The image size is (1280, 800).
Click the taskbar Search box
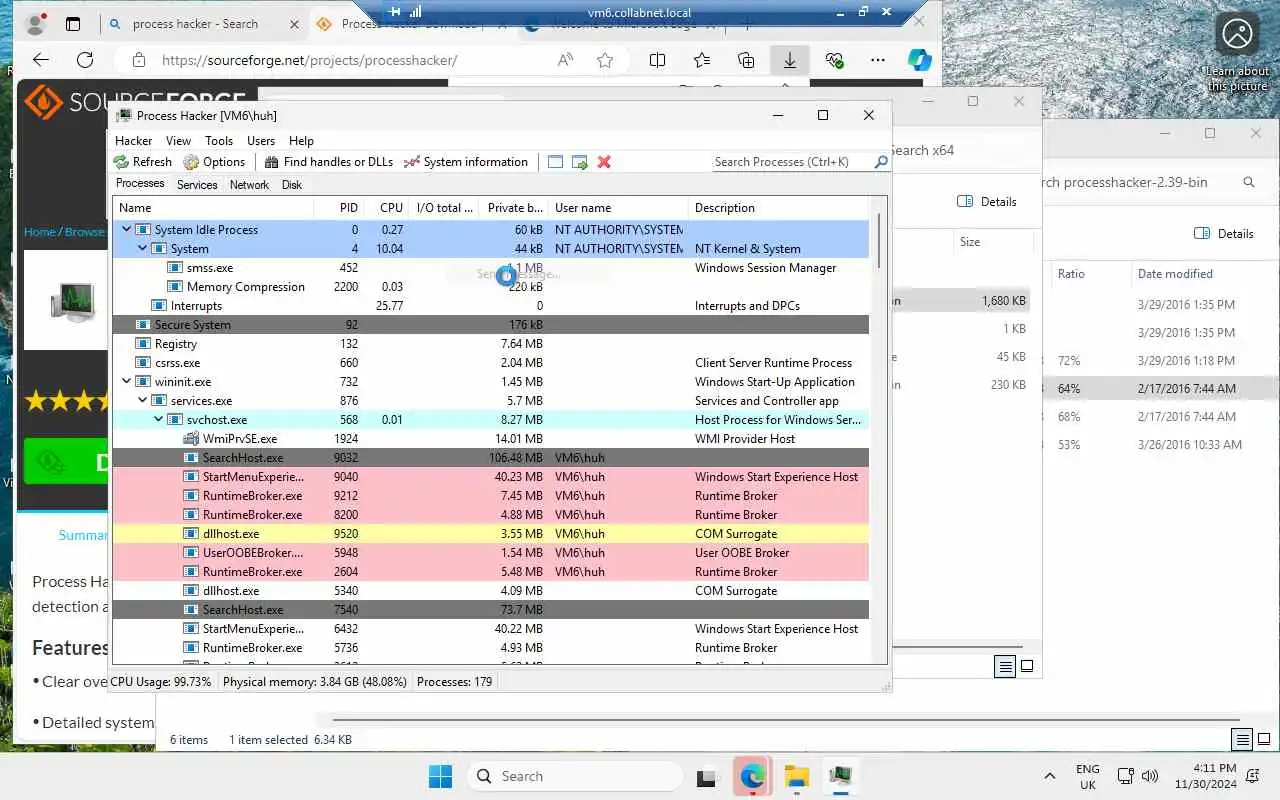573,776
